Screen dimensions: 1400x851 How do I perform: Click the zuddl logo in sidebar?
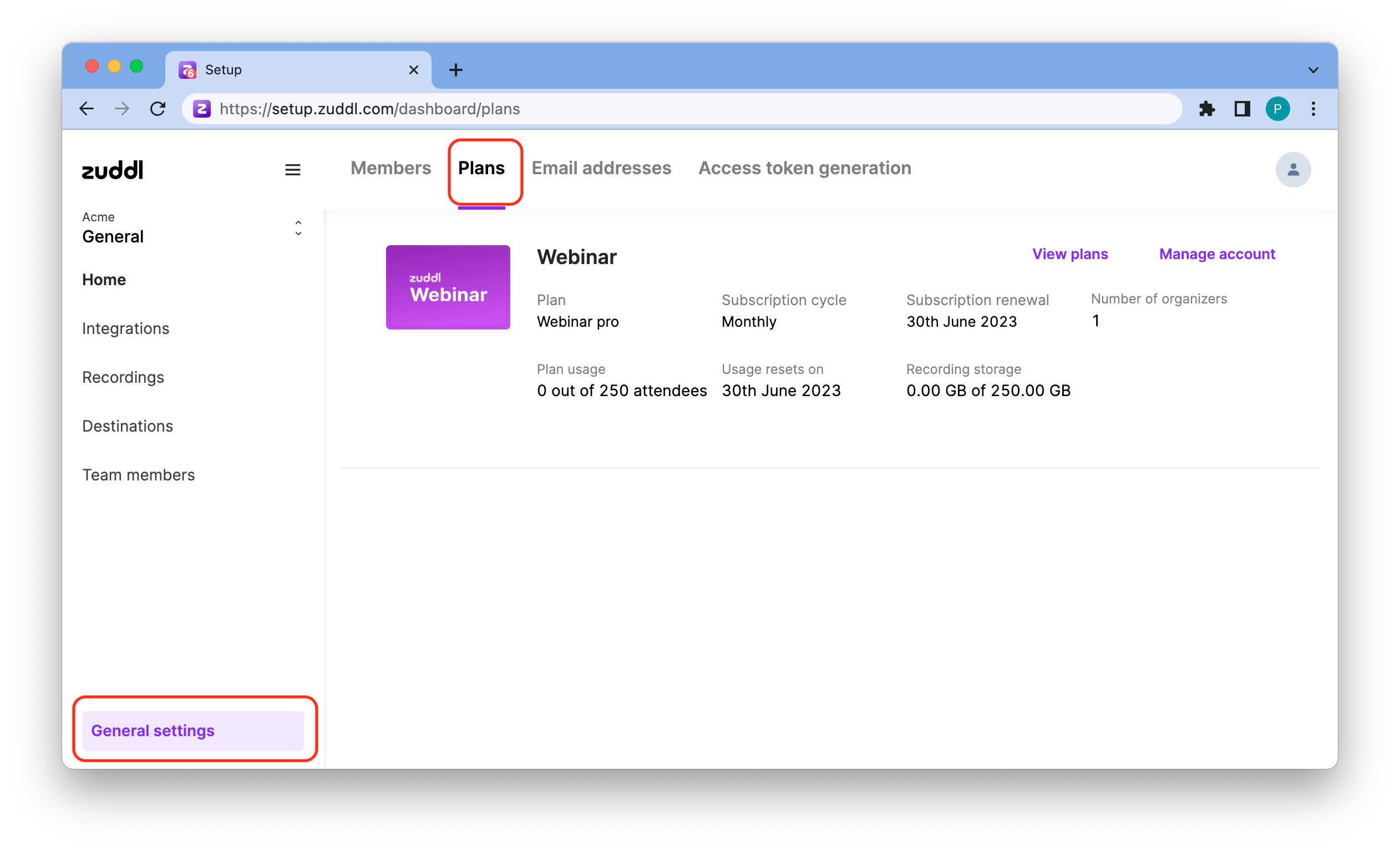(113, 170)
